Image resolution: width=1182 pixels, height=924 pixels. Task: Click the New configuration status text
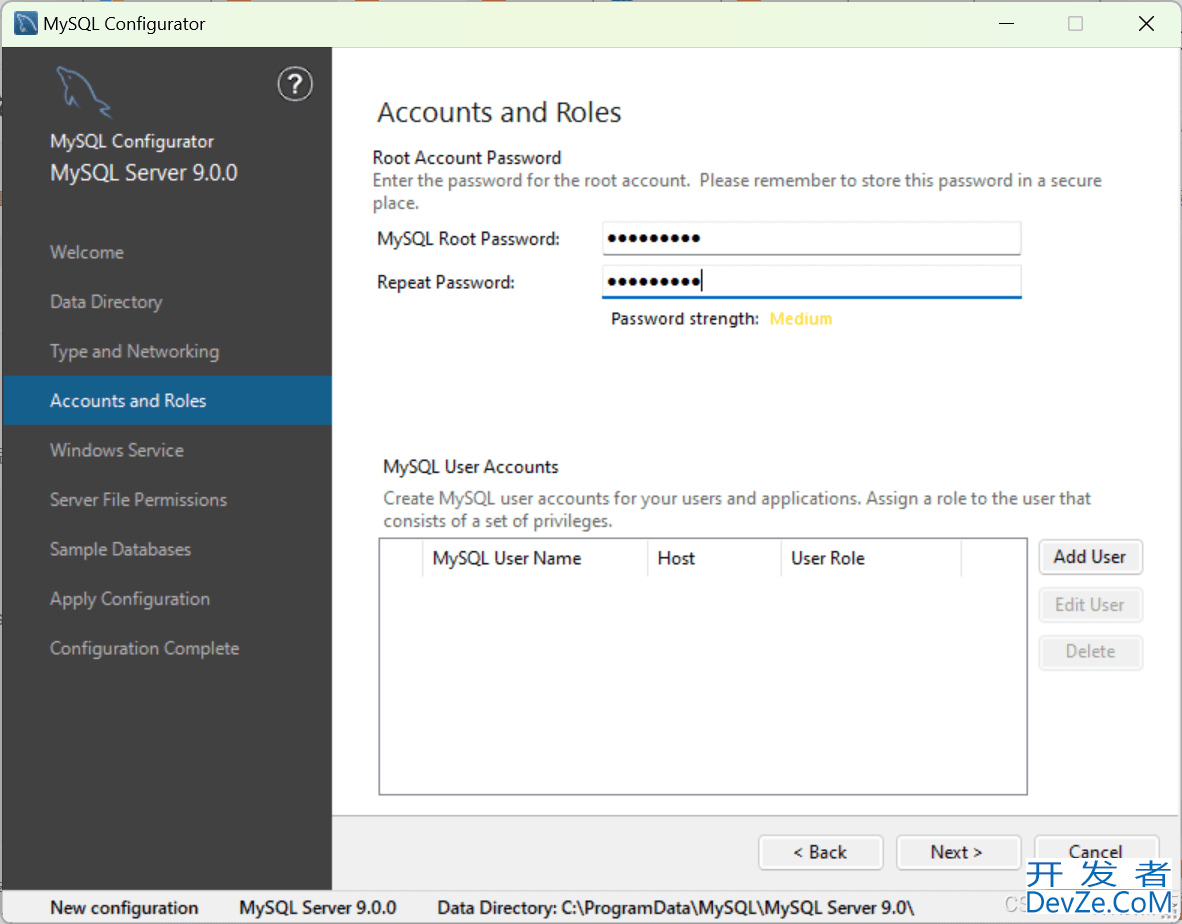(124, 907)
